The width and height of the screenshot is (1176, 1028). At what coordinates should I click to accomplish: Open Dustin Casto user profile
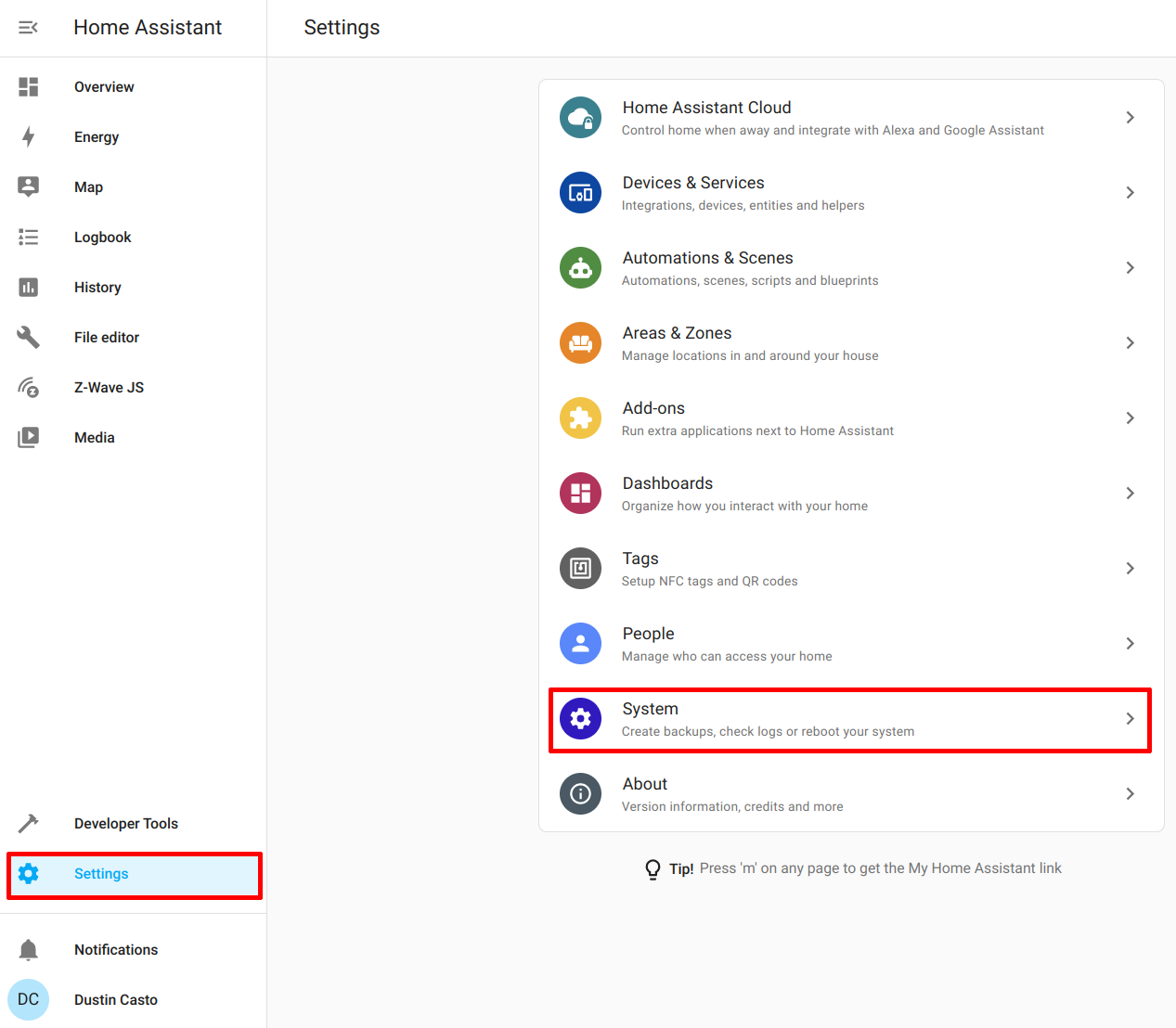[116, 1000]
